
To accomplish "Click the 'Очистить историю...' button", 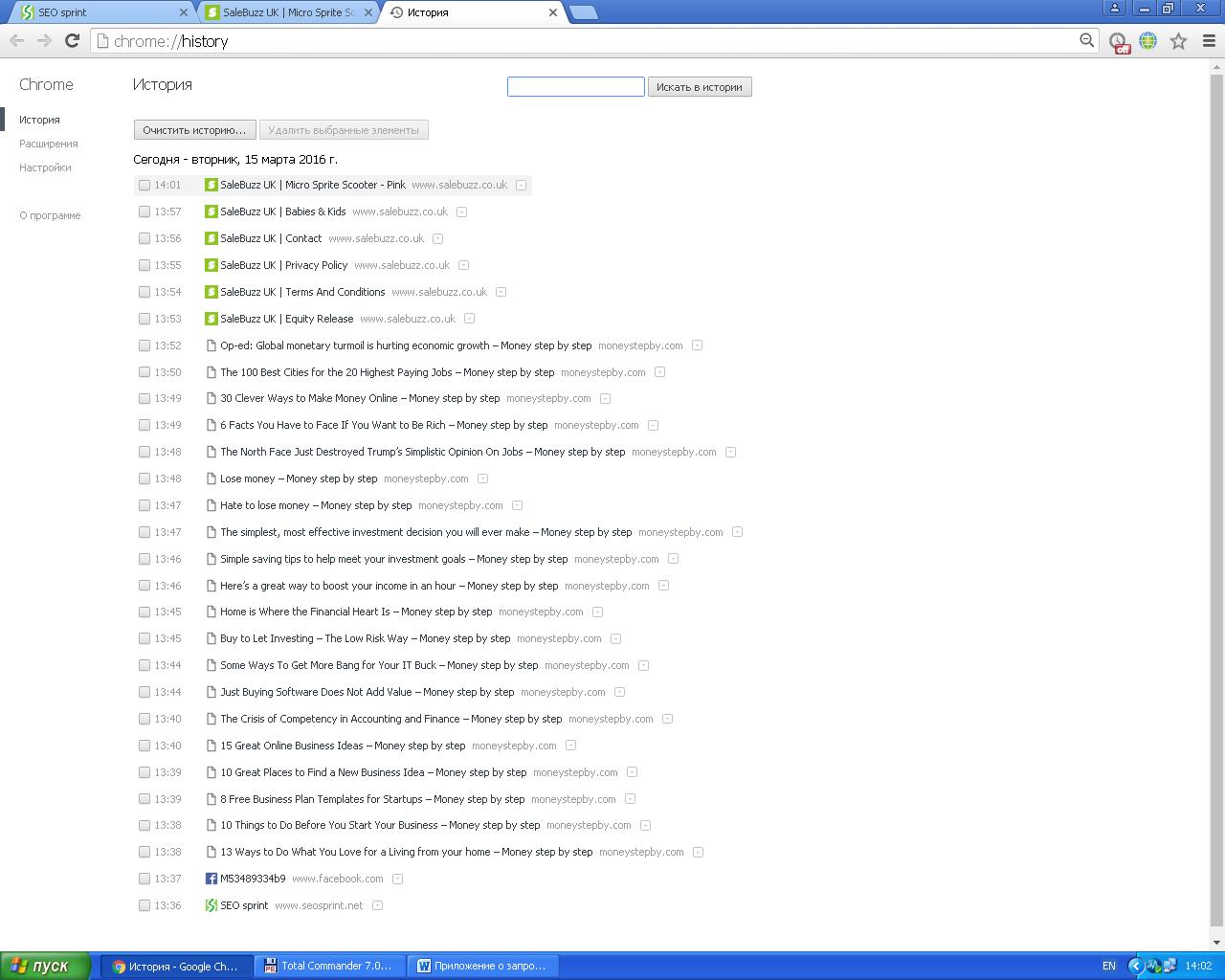I will click(x=194, y=130).
